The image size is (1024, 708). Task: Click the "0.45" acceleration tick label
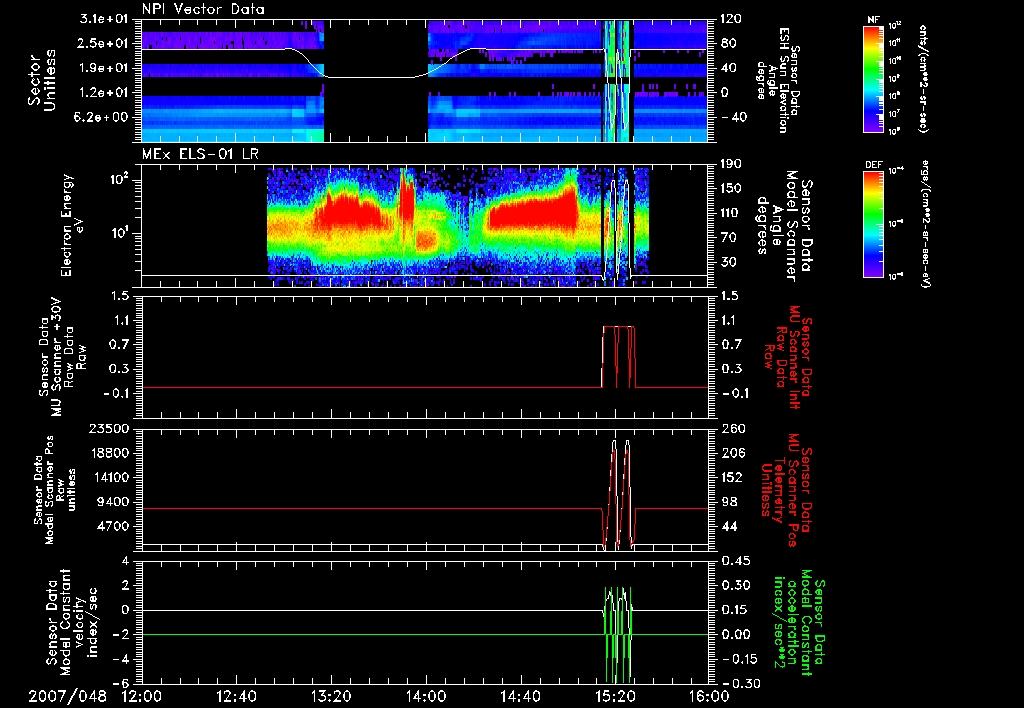[x=735, y=561]
